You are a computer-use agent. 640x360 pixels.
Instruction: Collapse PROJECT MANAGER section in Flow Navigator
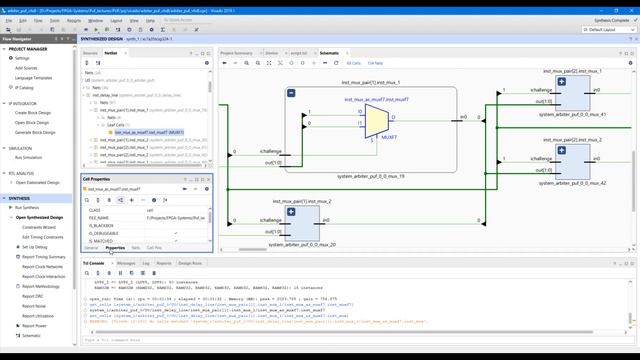(4, 49)
